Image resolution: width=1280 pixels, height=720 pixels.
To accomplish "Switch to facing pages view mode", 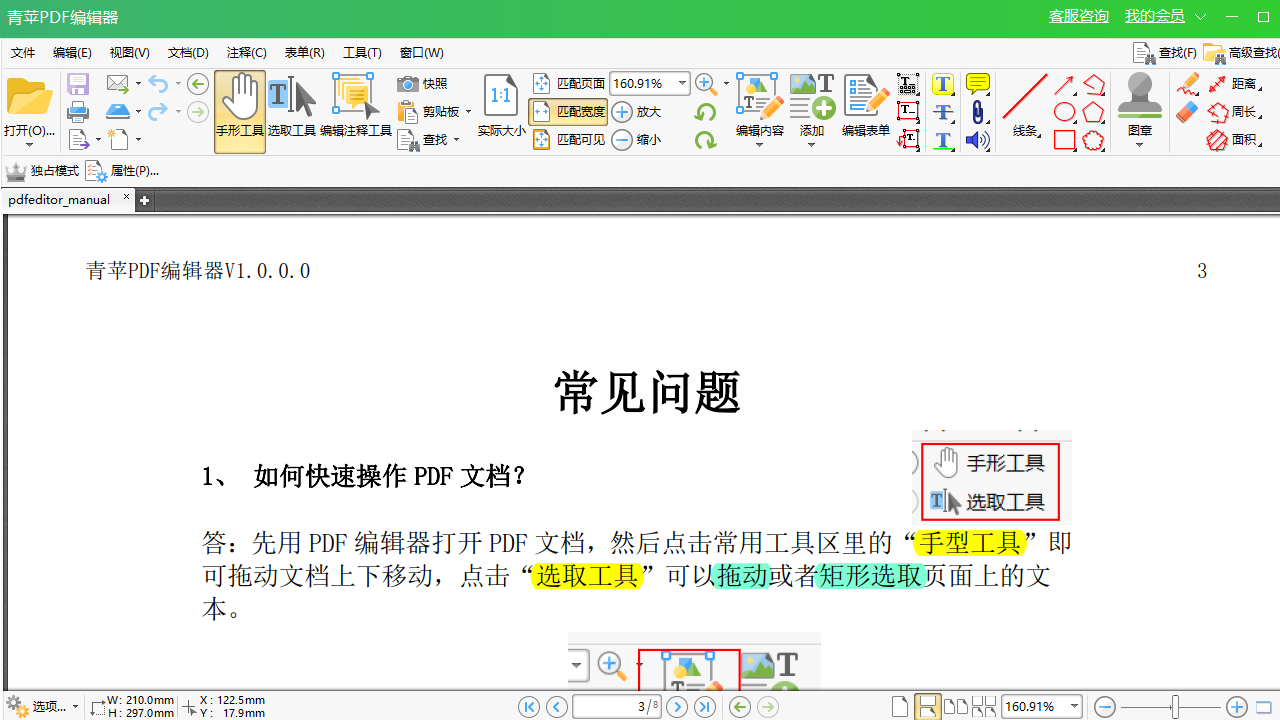I will (x=955, y=706).
